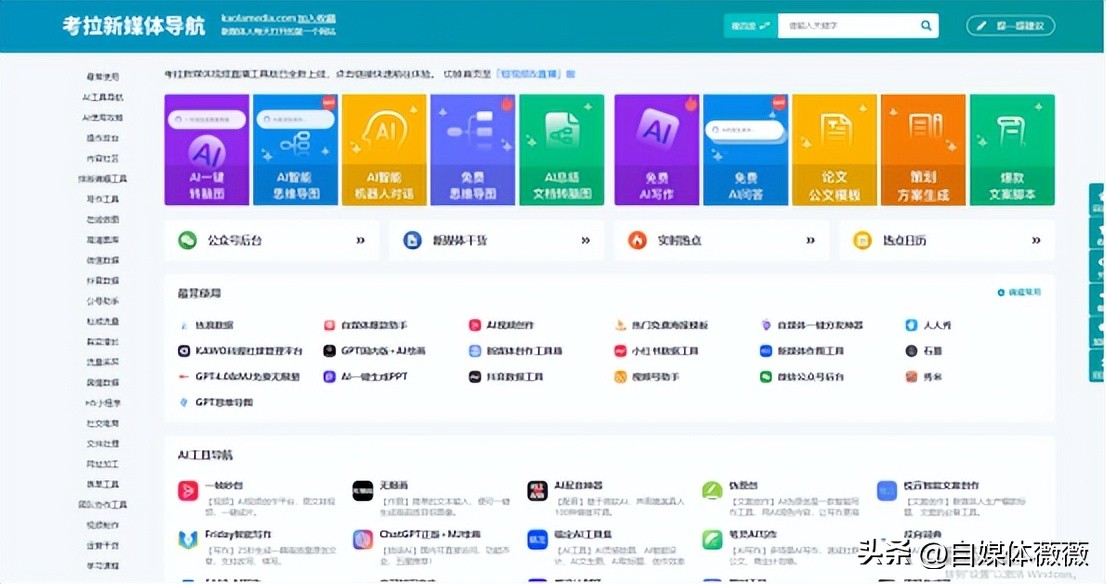Open the 爆款文案脚本 tool tile
The image size is (1106, 584).
[1013, 150]
